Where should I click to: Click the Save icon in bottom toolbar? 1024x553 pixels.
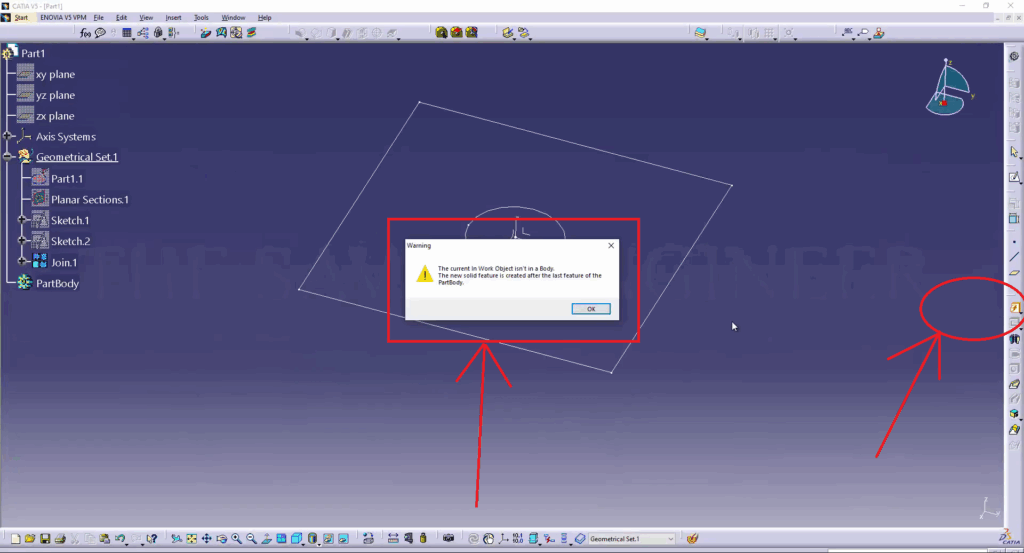(45, 539)
